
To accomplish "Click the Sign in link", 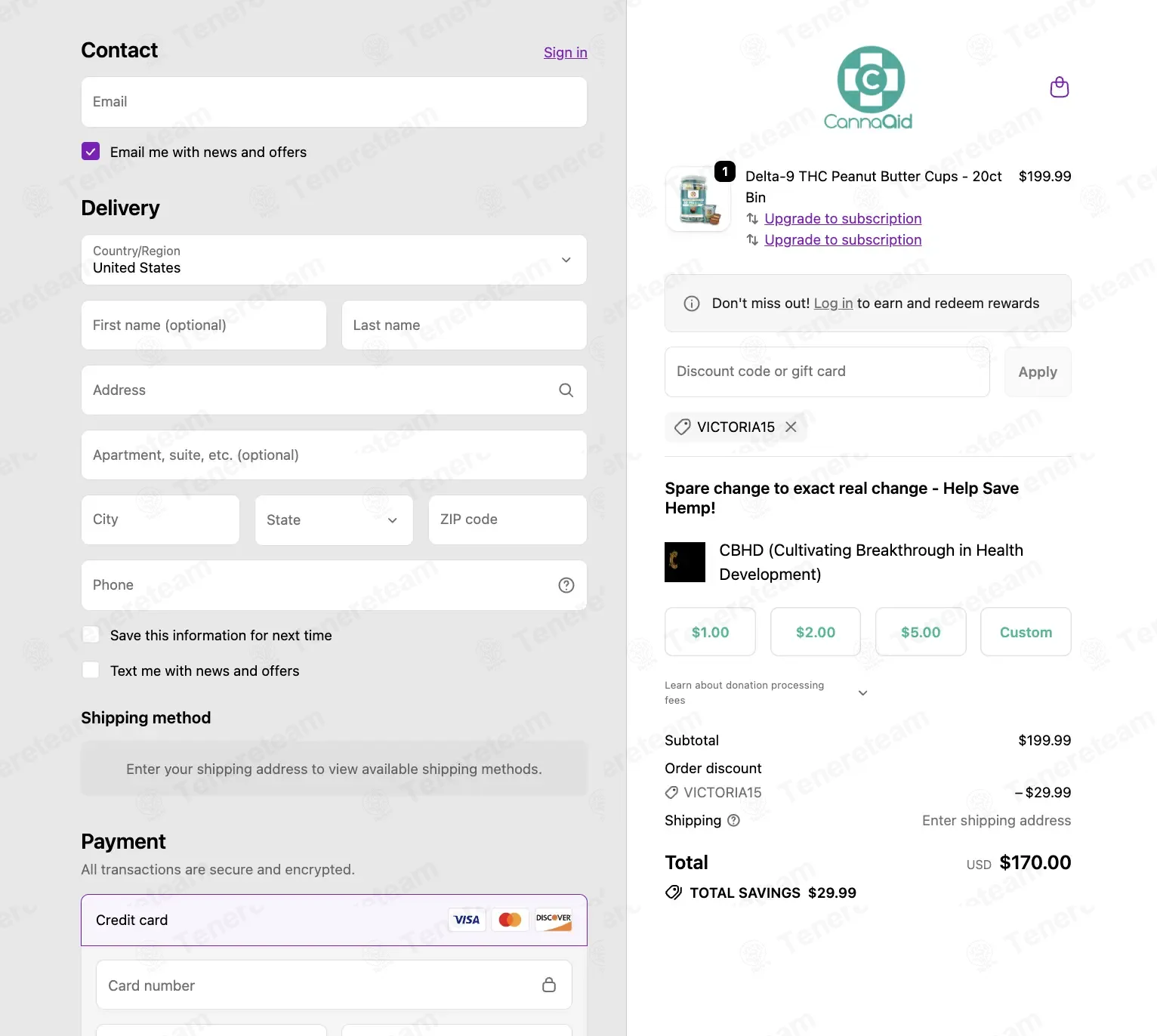I will coord(566,52).
